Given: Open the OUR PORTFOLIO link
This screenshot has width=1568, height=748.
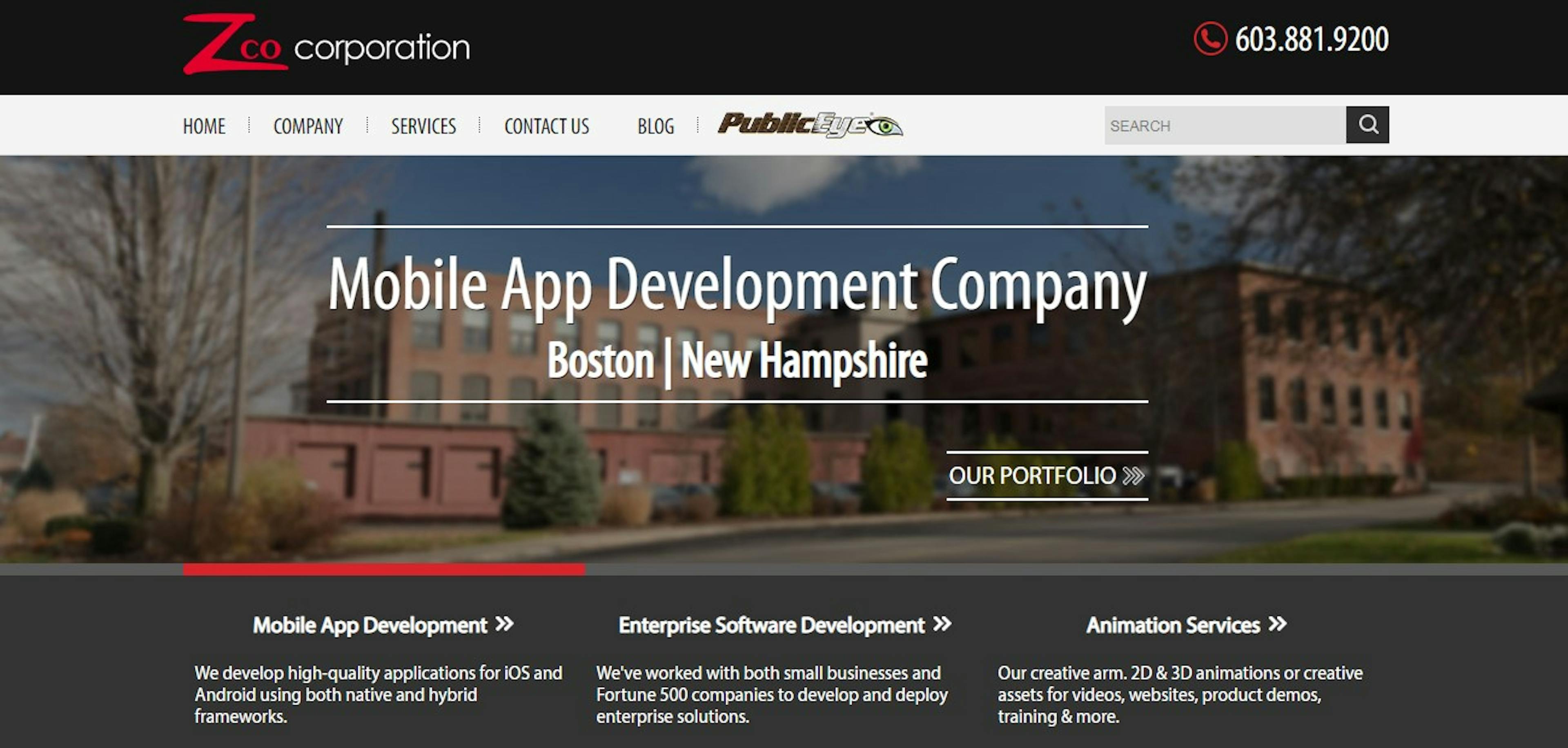Looking at the screenshot, I should point(1047,476).
